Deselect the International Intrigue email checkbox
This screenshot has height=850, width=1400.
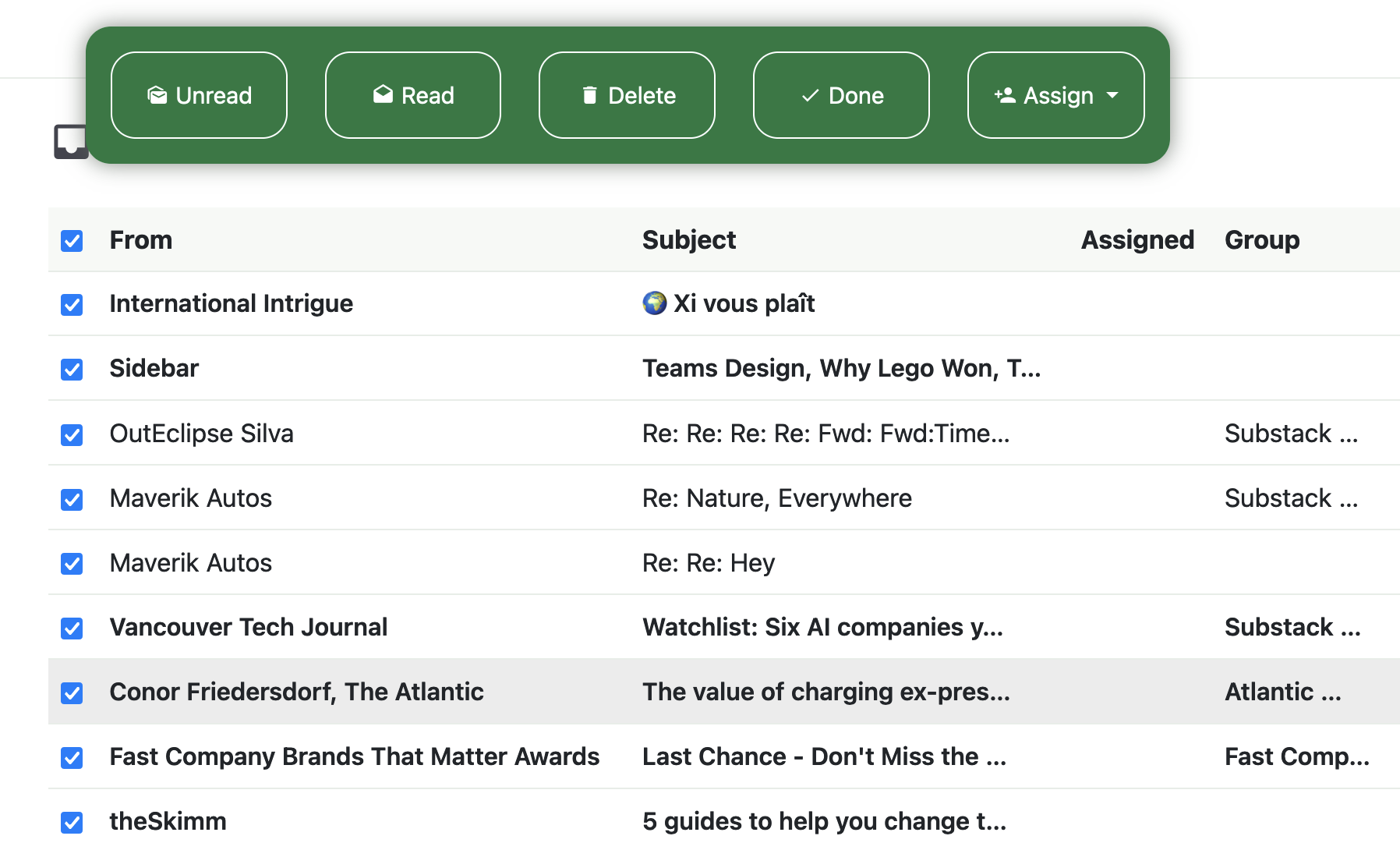71,304
